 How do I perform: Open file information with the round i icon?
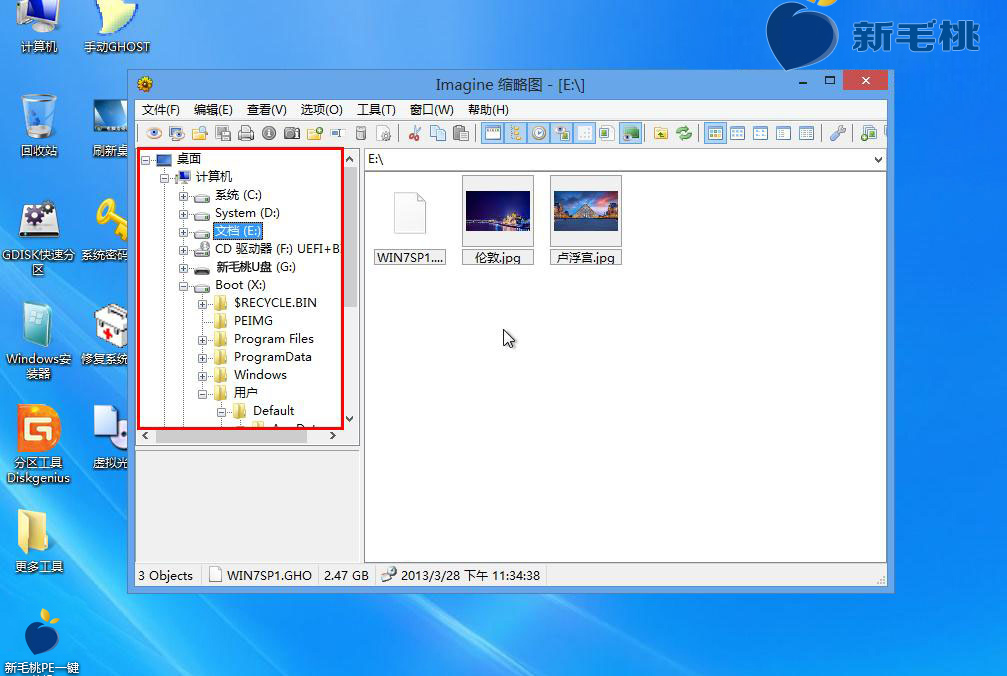tap(269, 134)
